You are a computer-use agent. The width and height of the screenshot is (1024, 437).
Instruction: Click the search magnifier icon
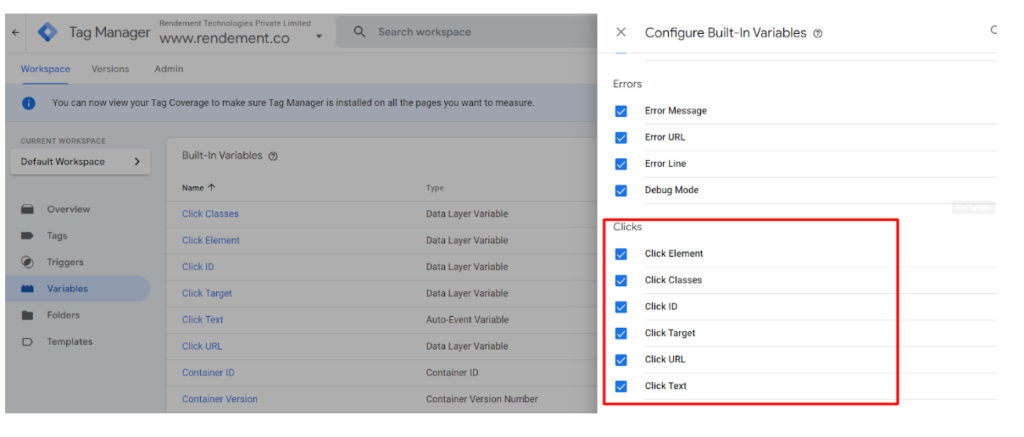pyautogui.click(x=359, y=31)
